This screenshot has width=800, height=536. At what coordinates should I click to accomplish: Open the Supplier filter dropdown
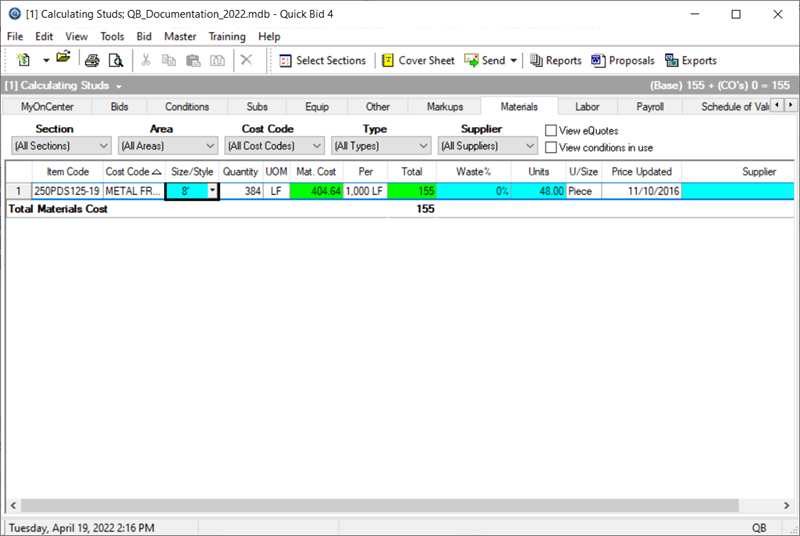coord(488,146)
